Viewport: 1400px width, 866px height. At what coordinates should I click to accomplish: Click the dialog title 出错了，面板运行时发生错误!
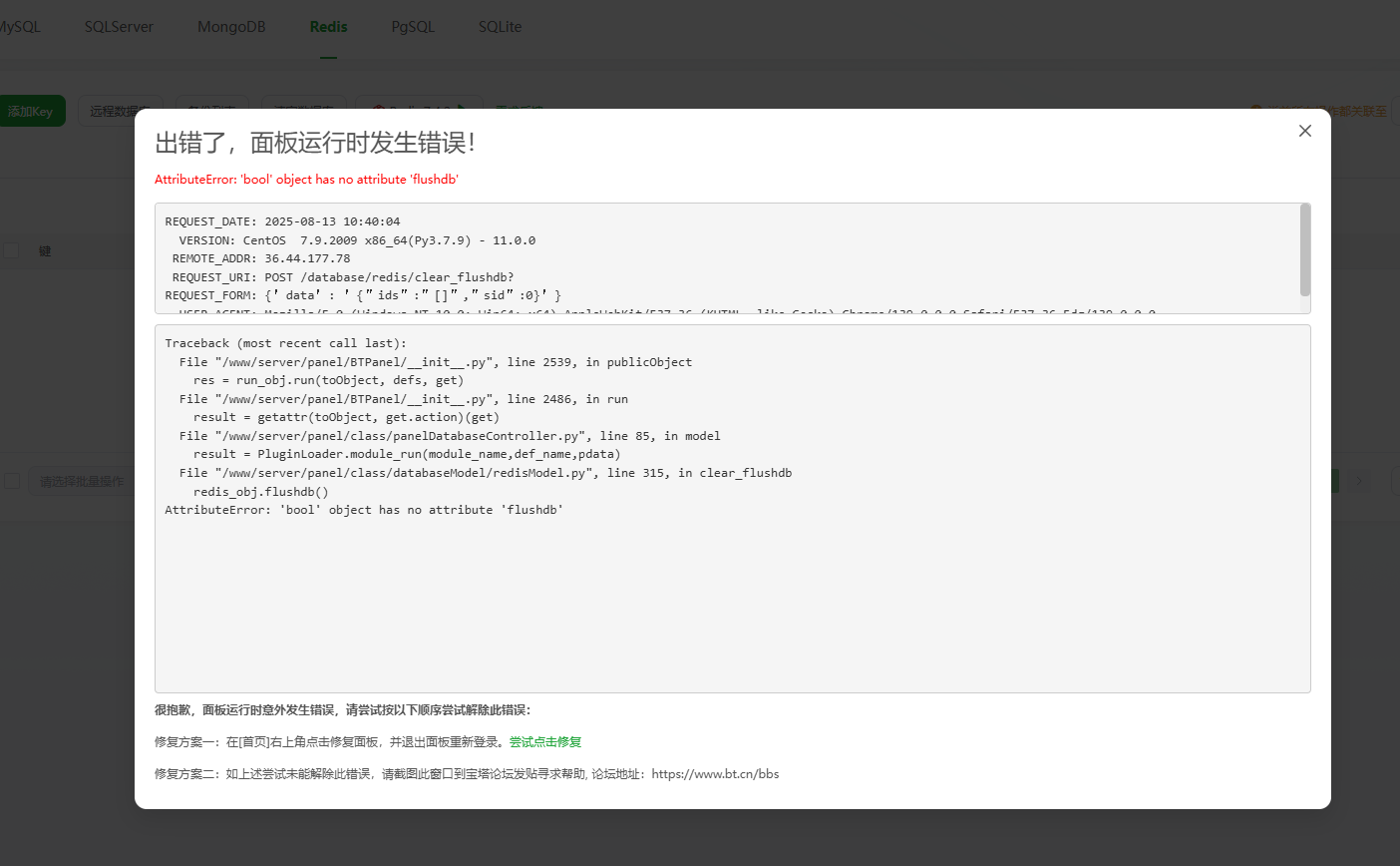[315, 143]
